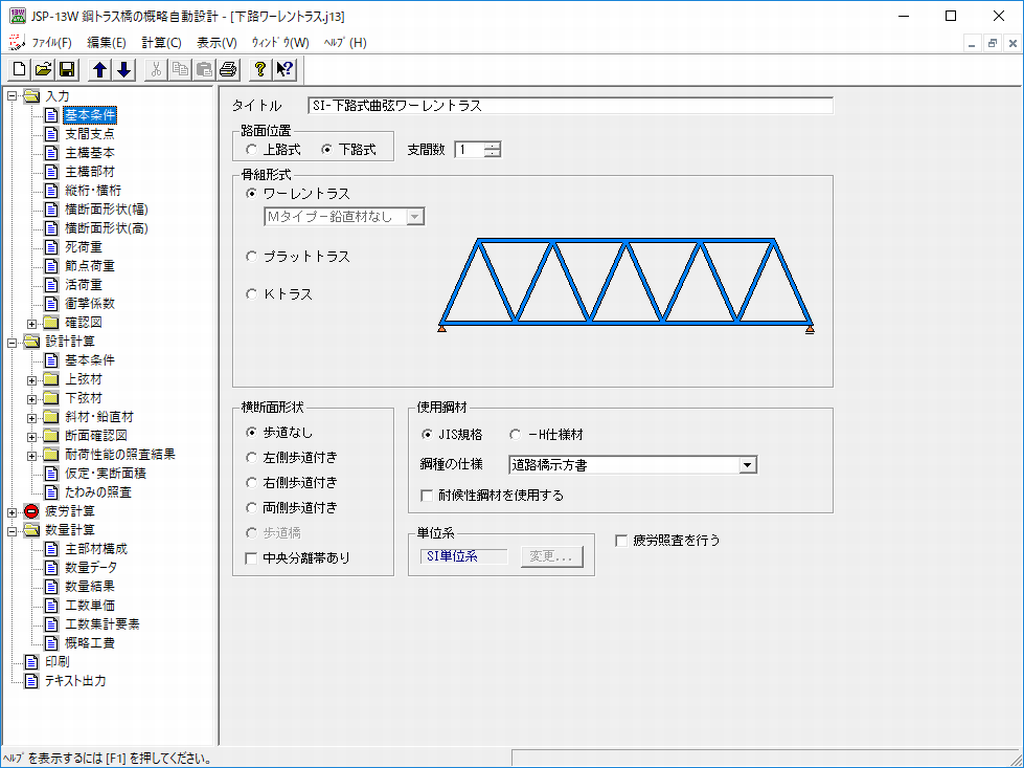This screenshot has width=1024, height=768.
Task: Click the blue down arrow toolbar icon
Action: coord(123,69)
